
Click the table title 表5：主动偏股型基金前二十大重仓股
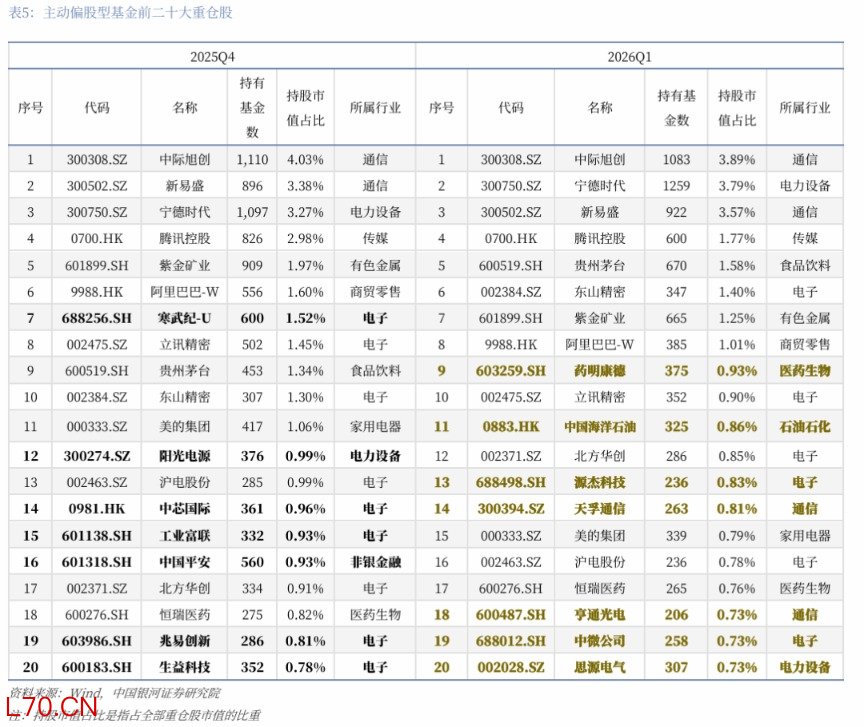click(121, 12)
